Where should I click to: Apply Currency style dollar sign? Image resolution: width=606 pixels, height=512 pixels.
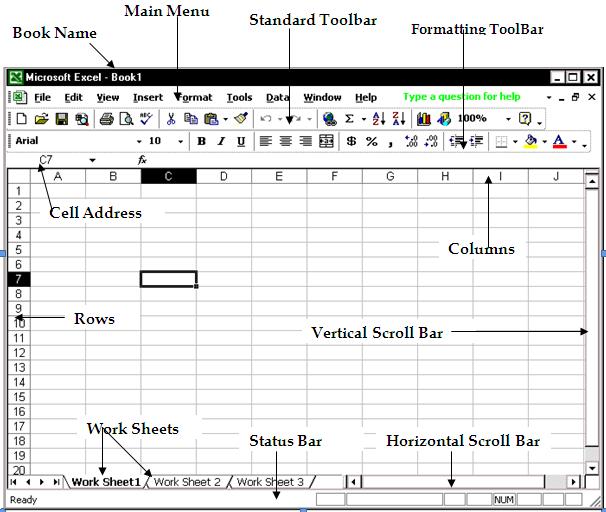(x=351, y=141)
